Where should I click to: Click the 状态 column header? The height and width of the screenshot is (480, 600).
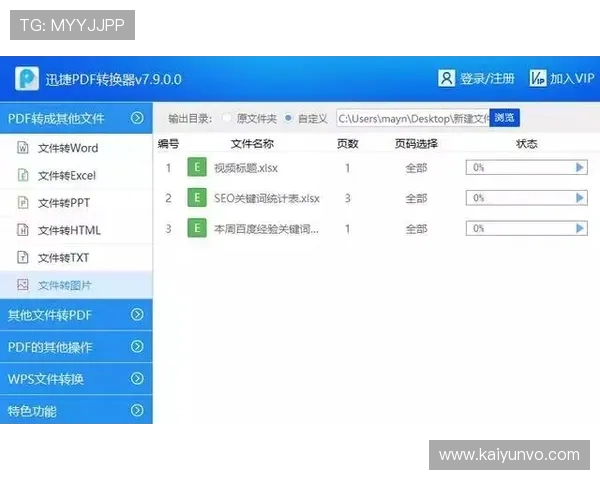tap(527, 144)
